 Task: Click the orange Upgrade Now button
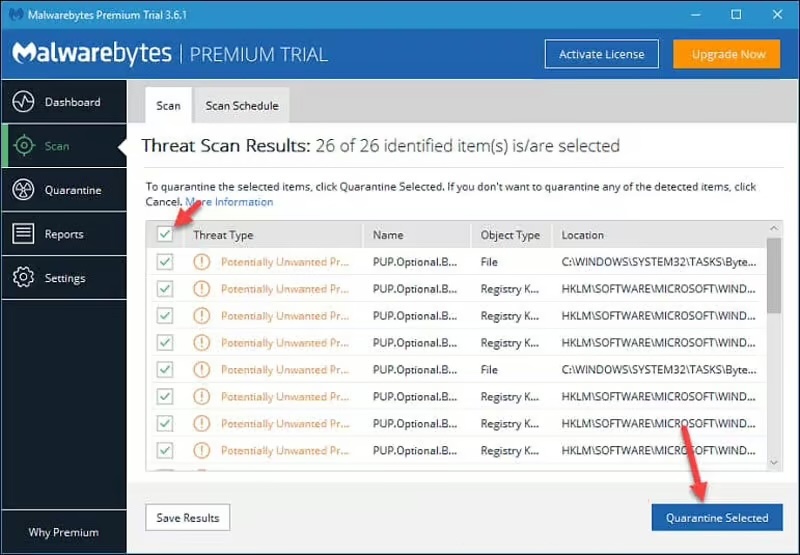tap(727, 54)
